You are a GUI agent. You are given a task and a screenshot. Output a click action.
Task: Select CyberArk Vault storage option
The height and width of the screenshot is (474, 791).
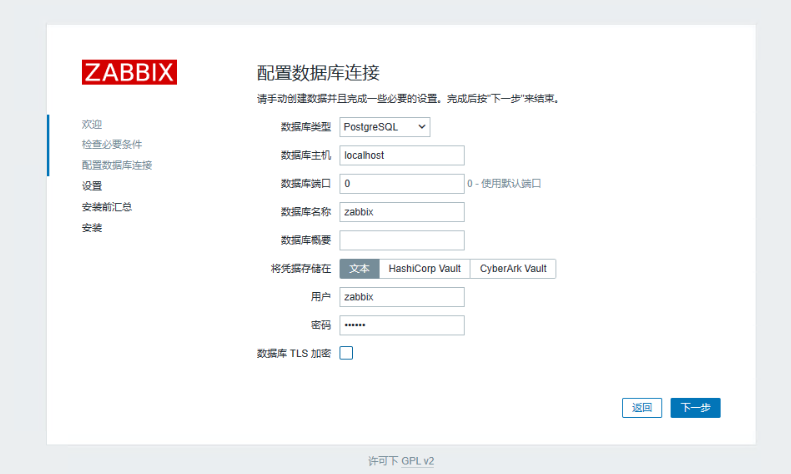513,269
